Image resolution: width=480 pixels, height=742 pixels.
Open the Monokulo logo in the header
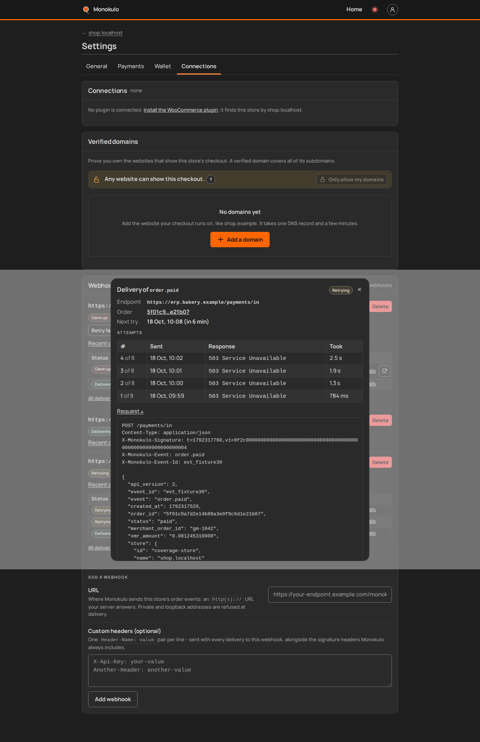click(x=100, y=9)
